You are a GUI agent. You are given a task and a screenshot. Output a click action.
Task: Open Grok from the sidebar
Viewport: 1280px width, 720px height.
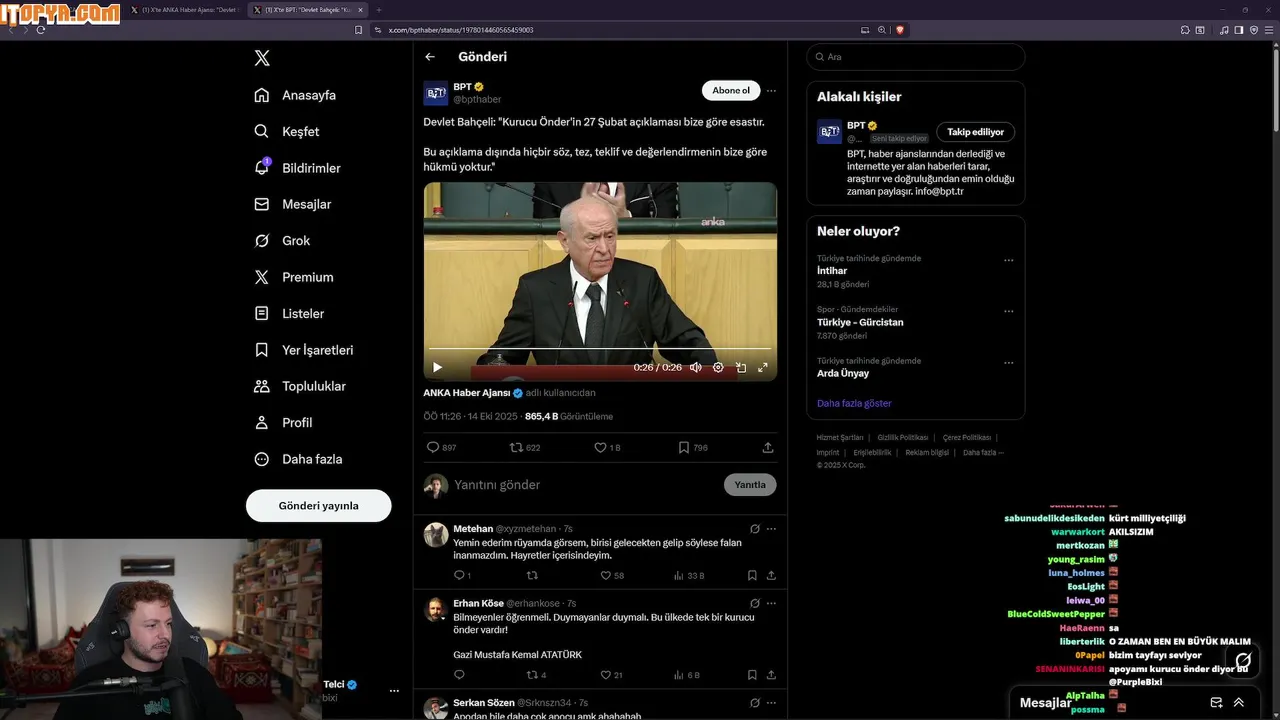(282, 241)
